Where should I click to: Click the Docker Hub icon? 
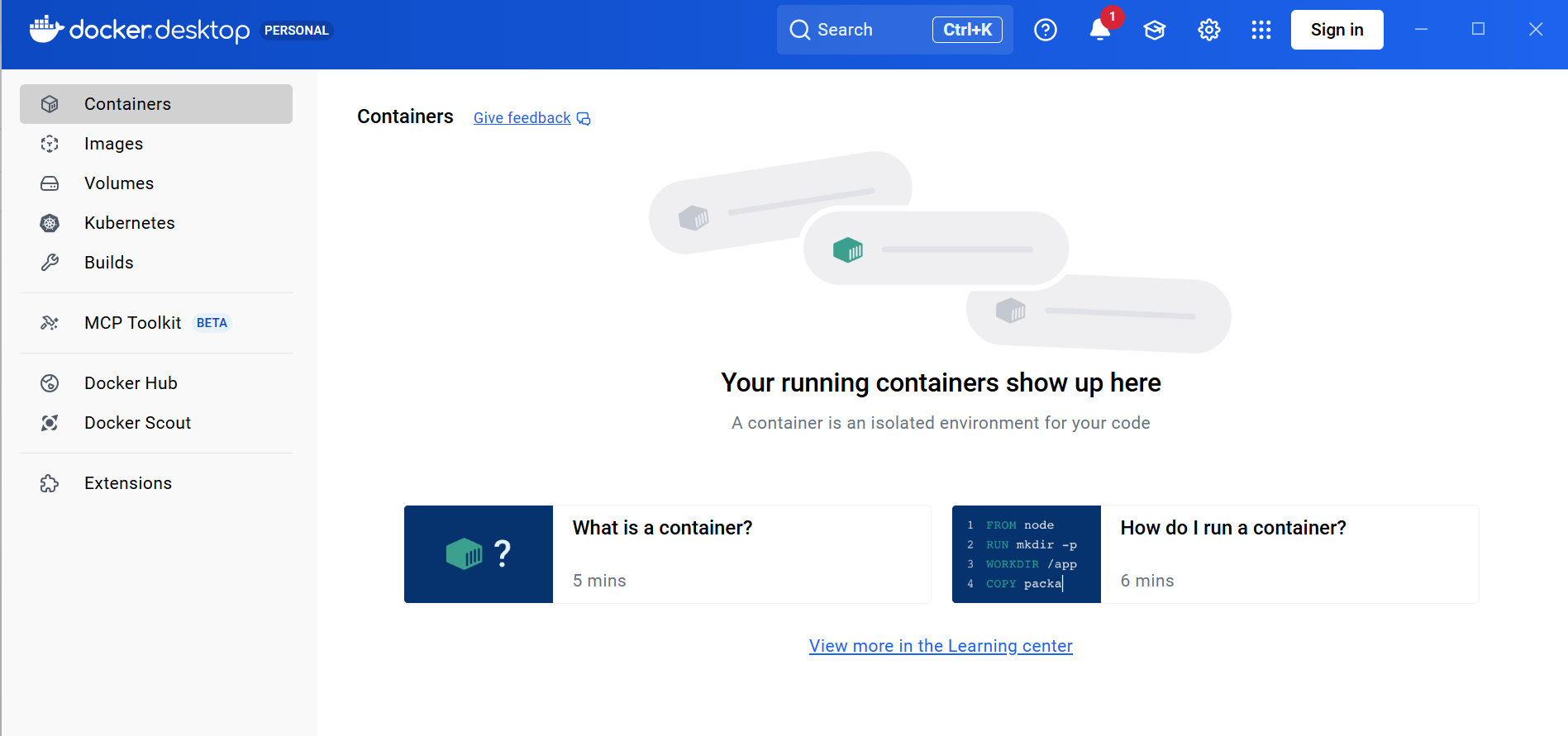[x=50, y=383]
